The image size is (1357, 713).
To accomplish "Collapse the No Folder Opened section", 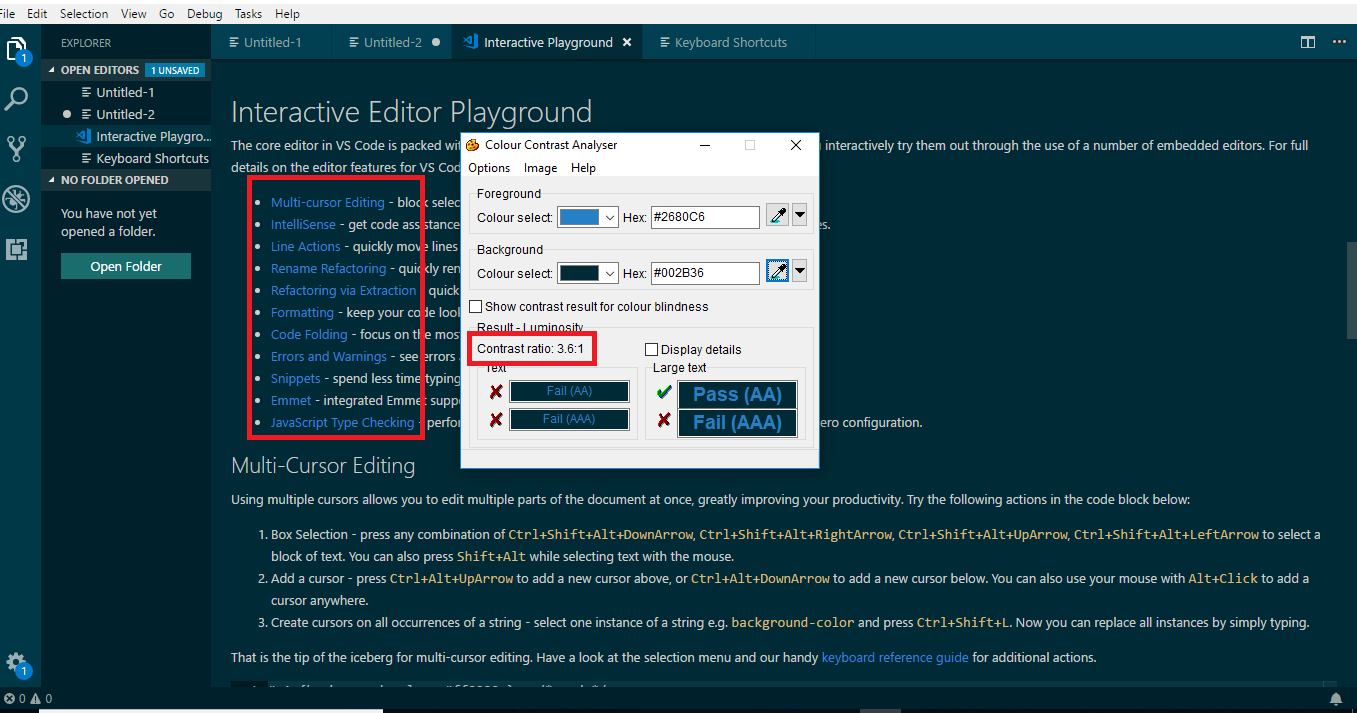I will pos(52,180).
